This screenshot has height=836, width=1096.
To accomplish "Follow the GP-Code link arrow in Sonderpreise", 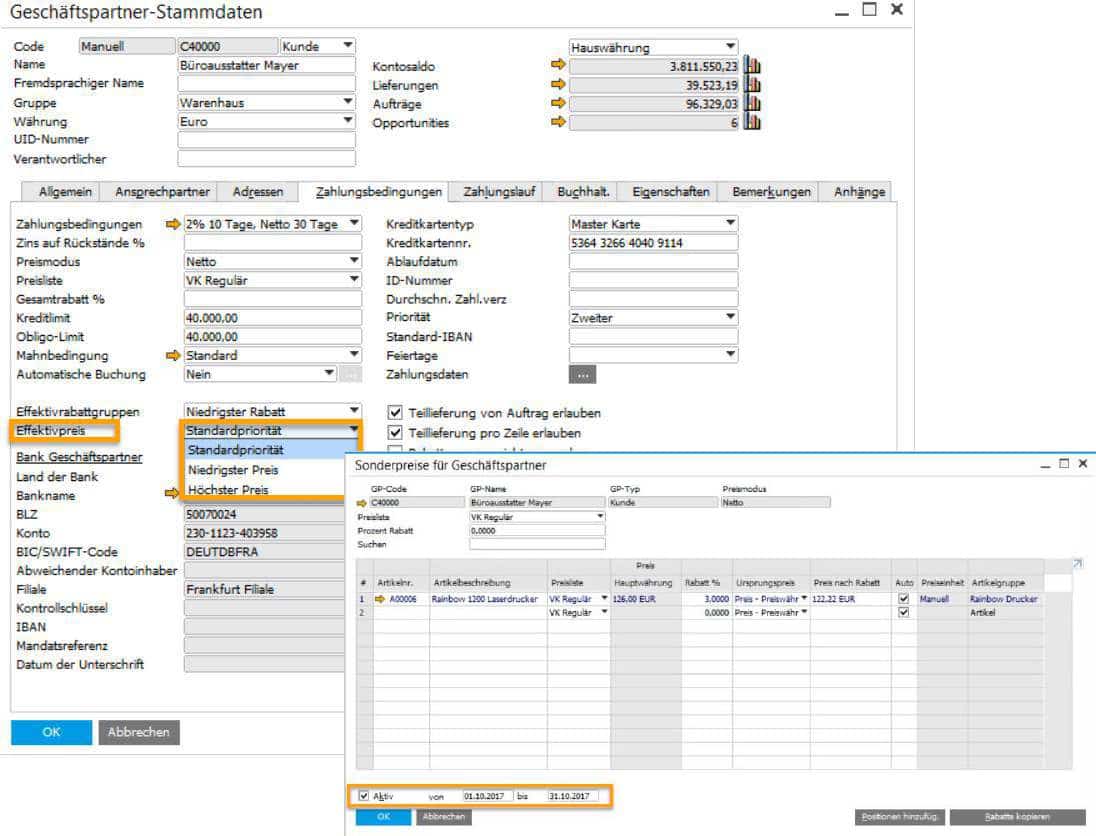I will [361, 503].
